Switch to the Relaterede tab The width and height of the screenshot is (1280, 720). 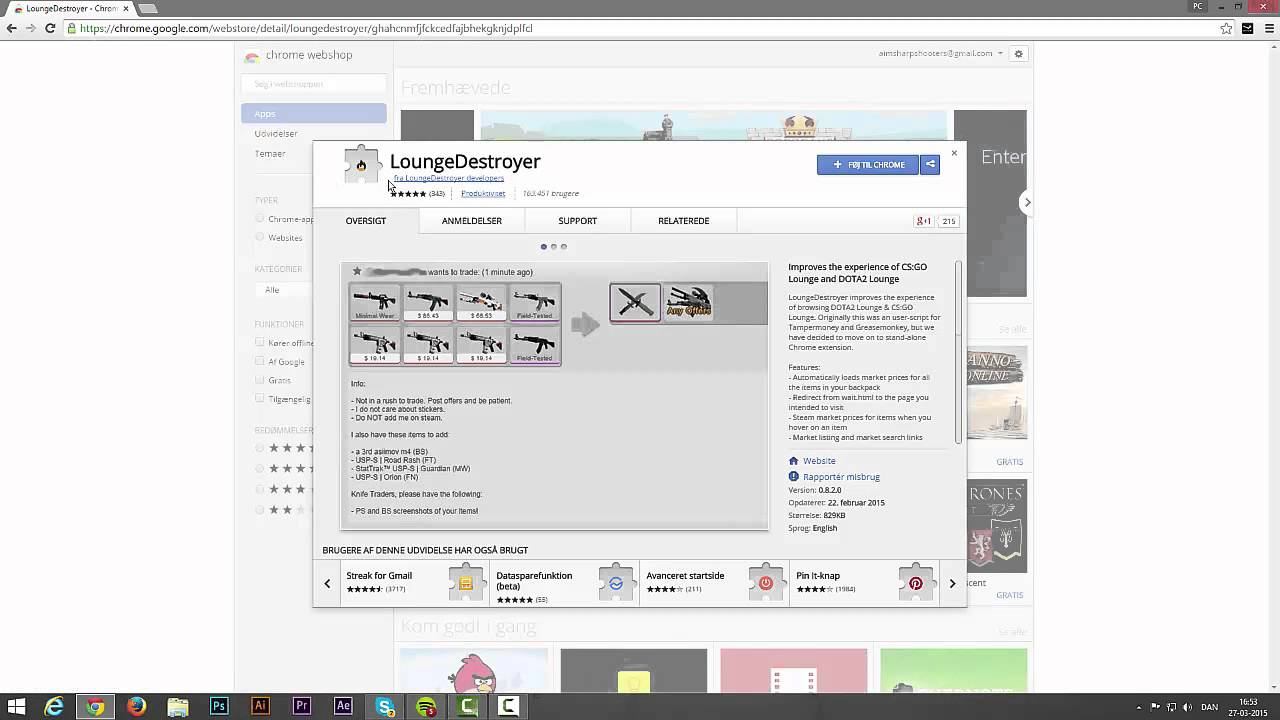point(684,221)
